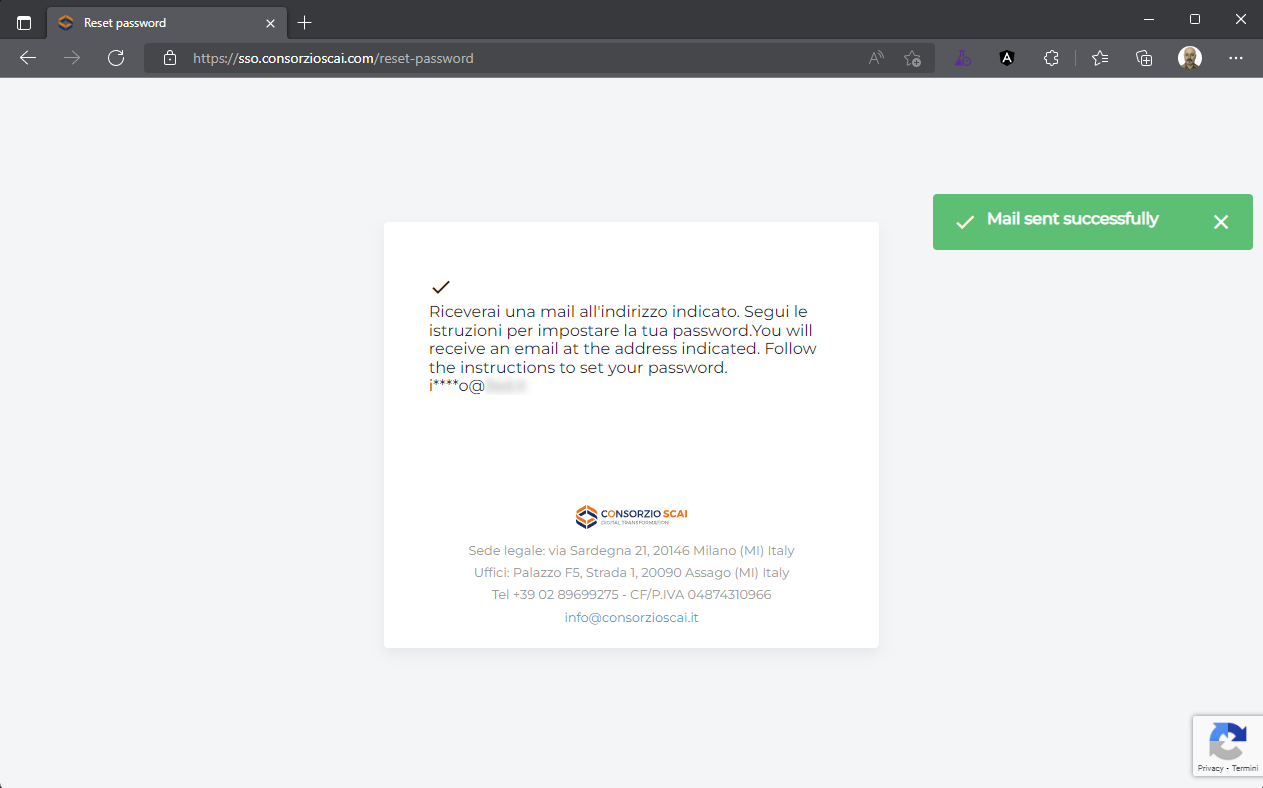Reload the reset password page
This screenshot has height=788, width=1263.
click(x=116, y=58)
